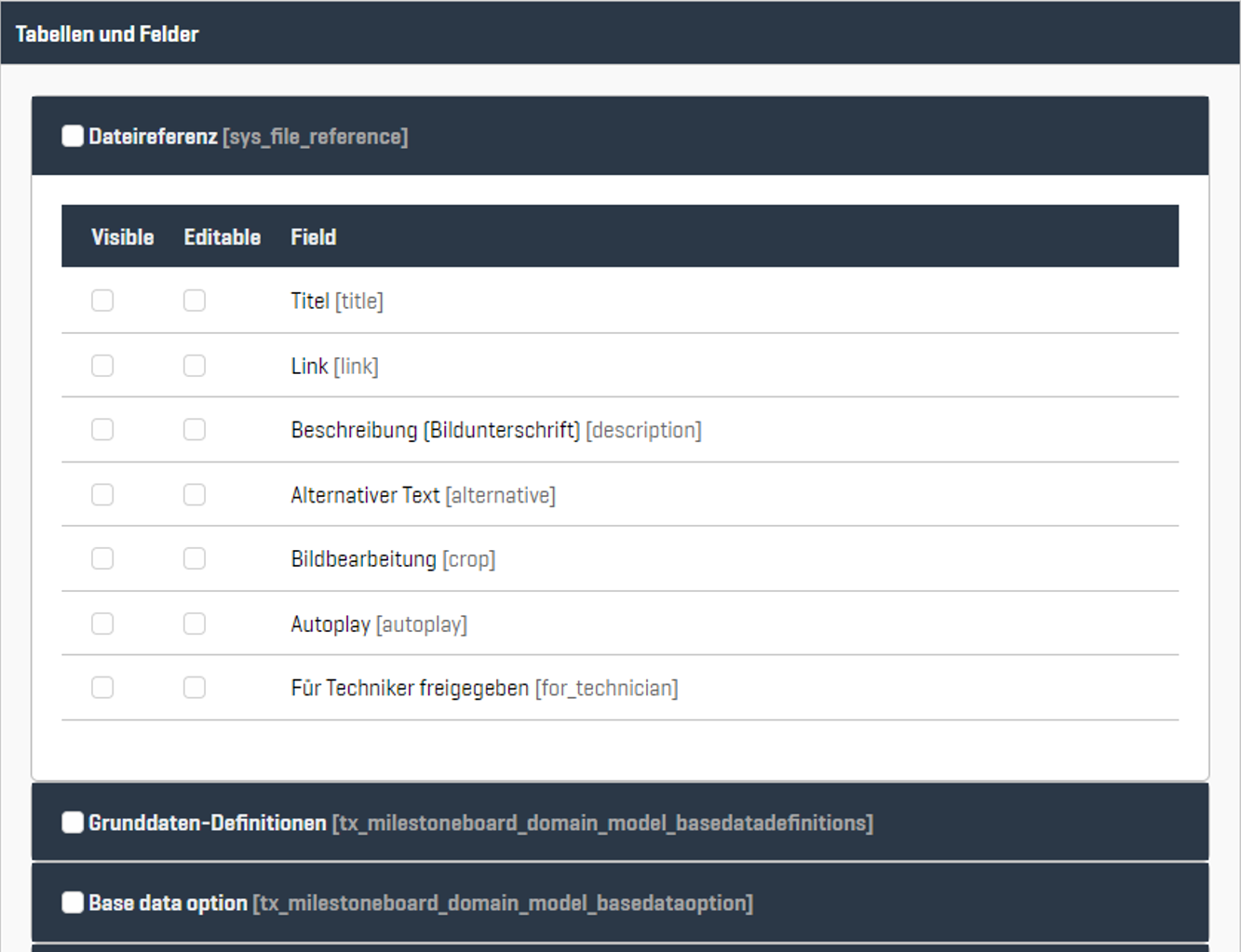Select the Base data option checkbox
The width and height of the screenshot is (1241, 952).
[73, 903]
